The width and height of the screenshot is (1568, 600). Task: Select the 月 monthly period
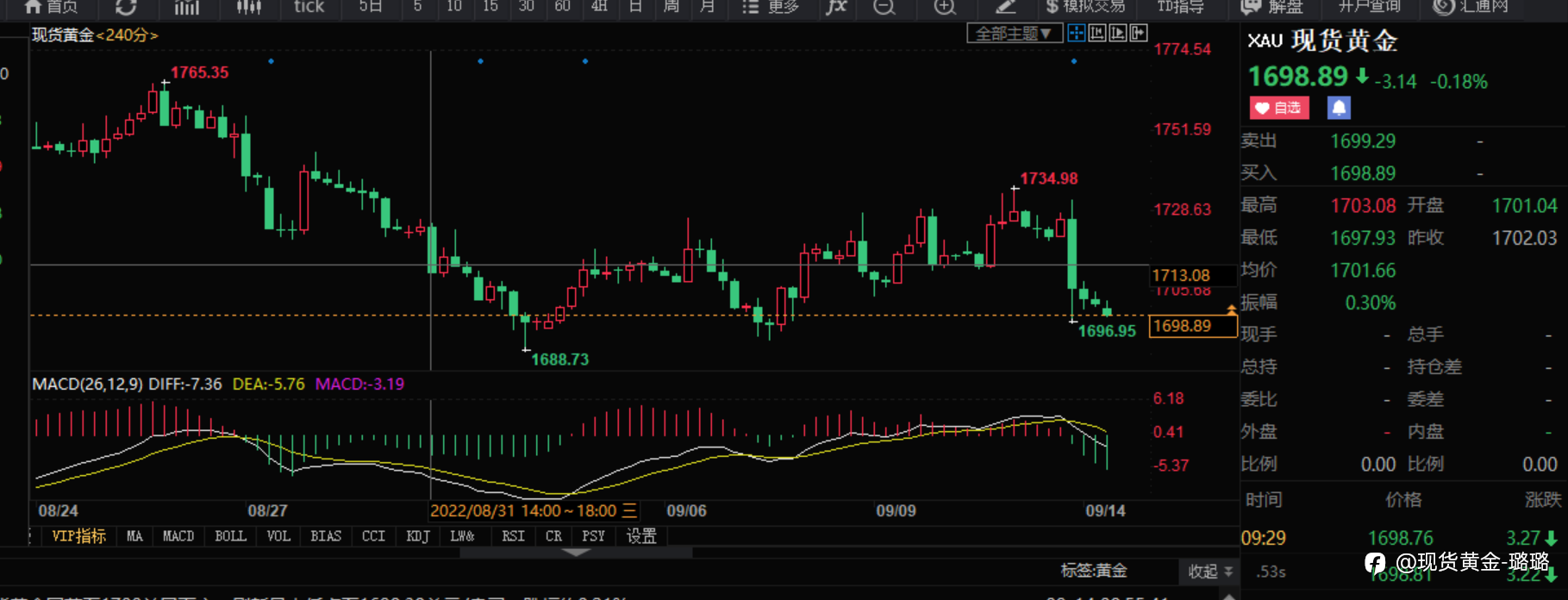coord(708,7)
